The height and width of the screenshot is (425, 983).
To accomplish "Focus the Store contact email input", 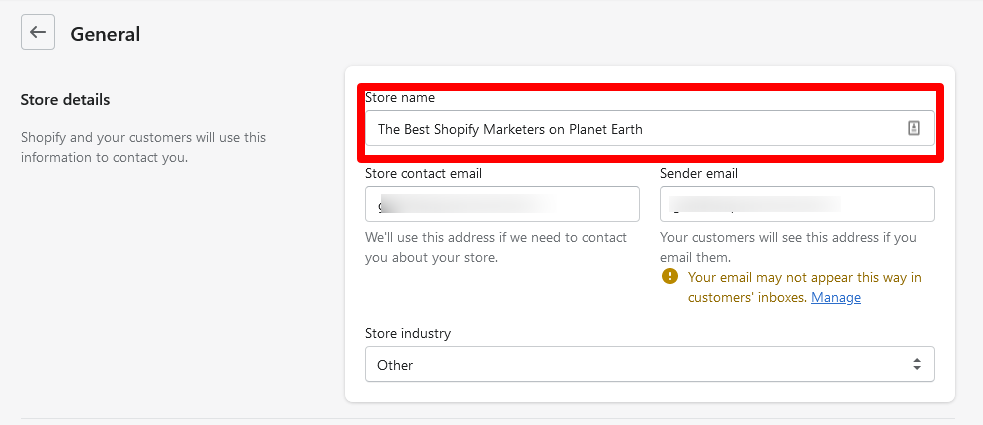I will pyautogui.click(x=502, y=204).
